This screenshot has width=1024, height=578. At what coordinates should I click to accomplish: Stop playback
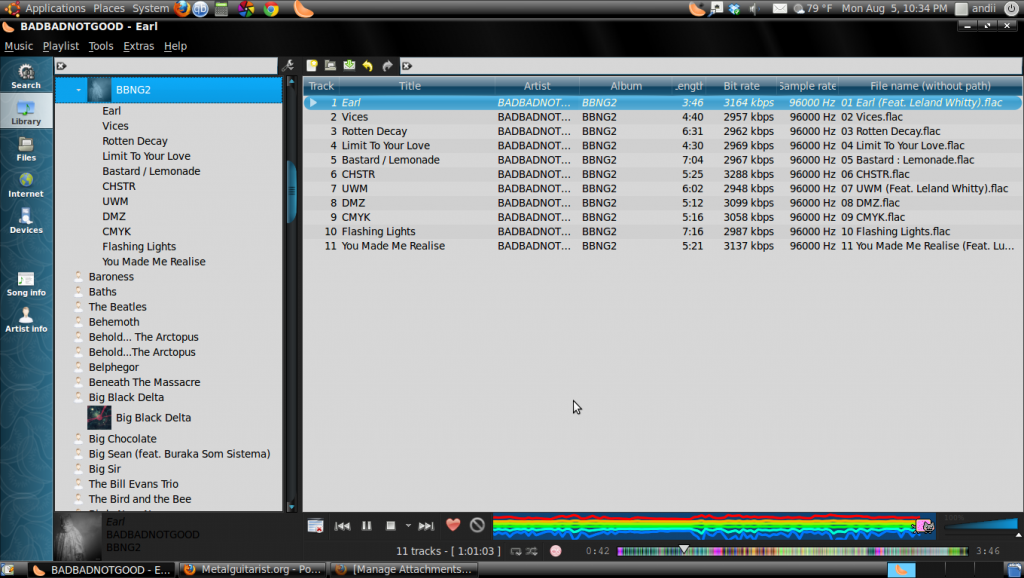[x=391, y=526]
